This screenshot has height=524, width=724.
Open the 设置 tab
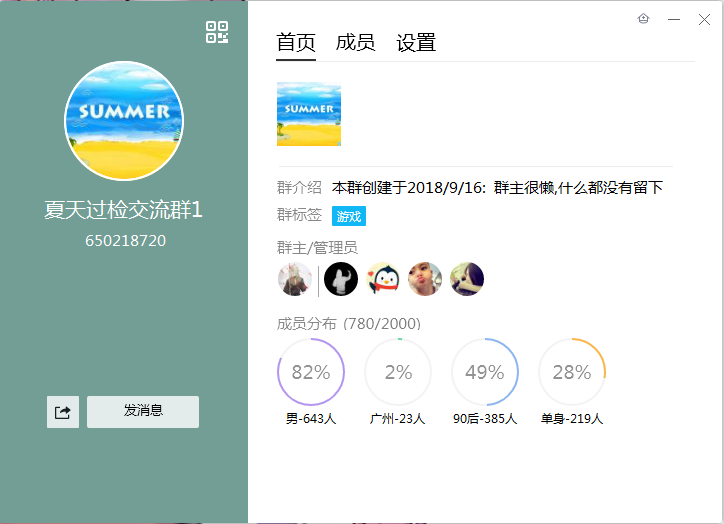coord(416,43)
